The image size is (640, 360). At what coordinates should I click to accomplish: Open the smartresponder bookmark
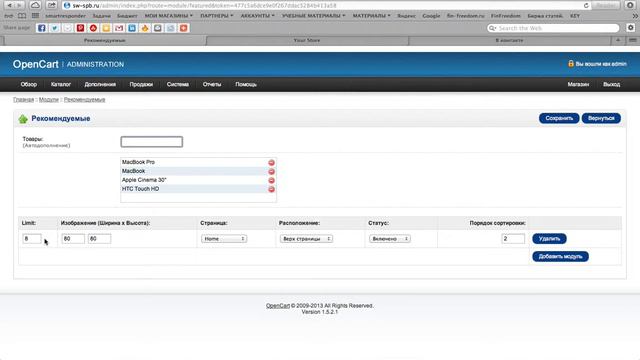pyautogui.click(x=65, y=16)
